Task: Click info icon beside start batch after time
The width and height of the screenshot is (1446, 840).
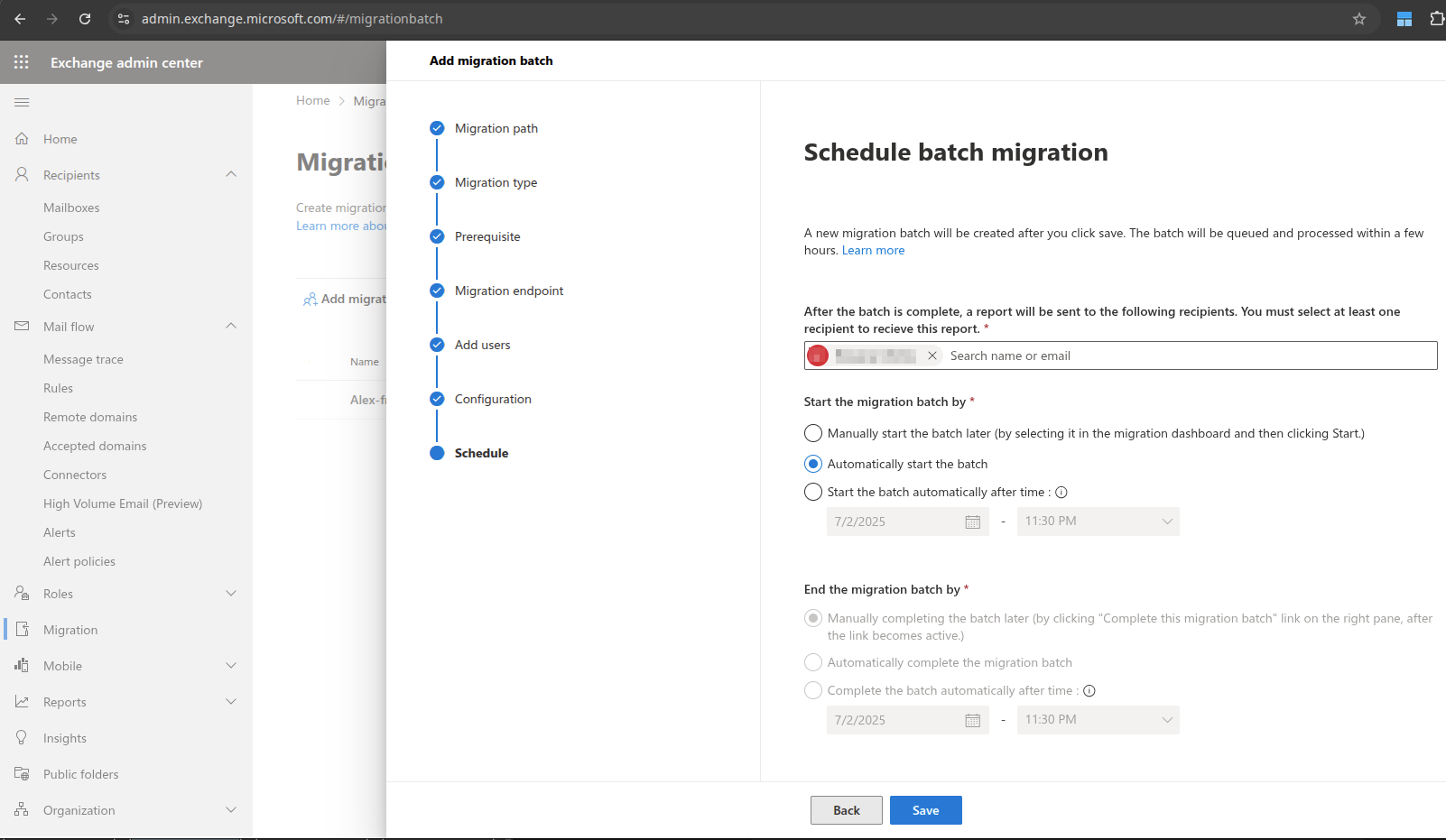Action: click(1061, 493)
